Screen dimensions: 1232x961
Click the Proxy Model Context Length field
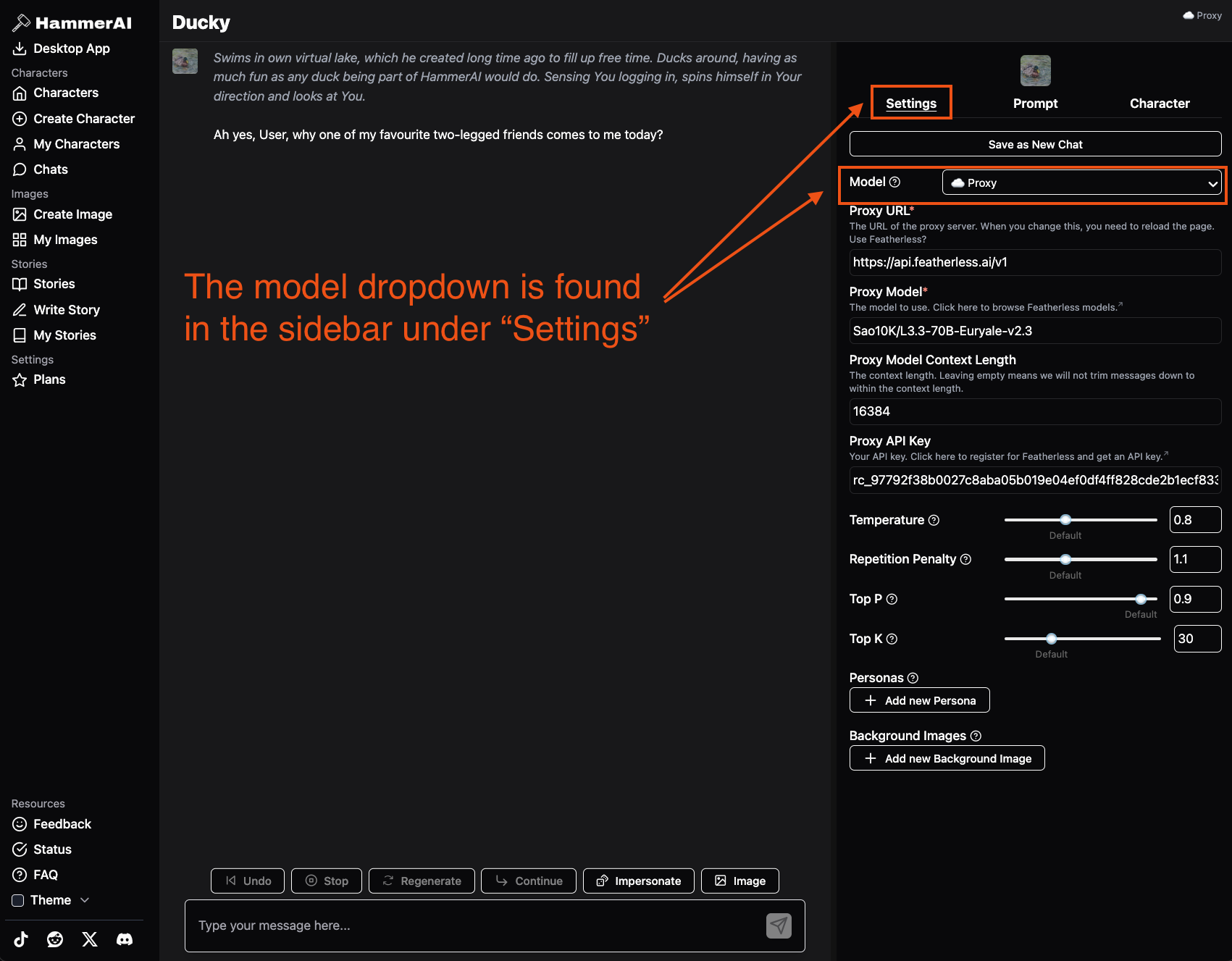[1036, 411]
